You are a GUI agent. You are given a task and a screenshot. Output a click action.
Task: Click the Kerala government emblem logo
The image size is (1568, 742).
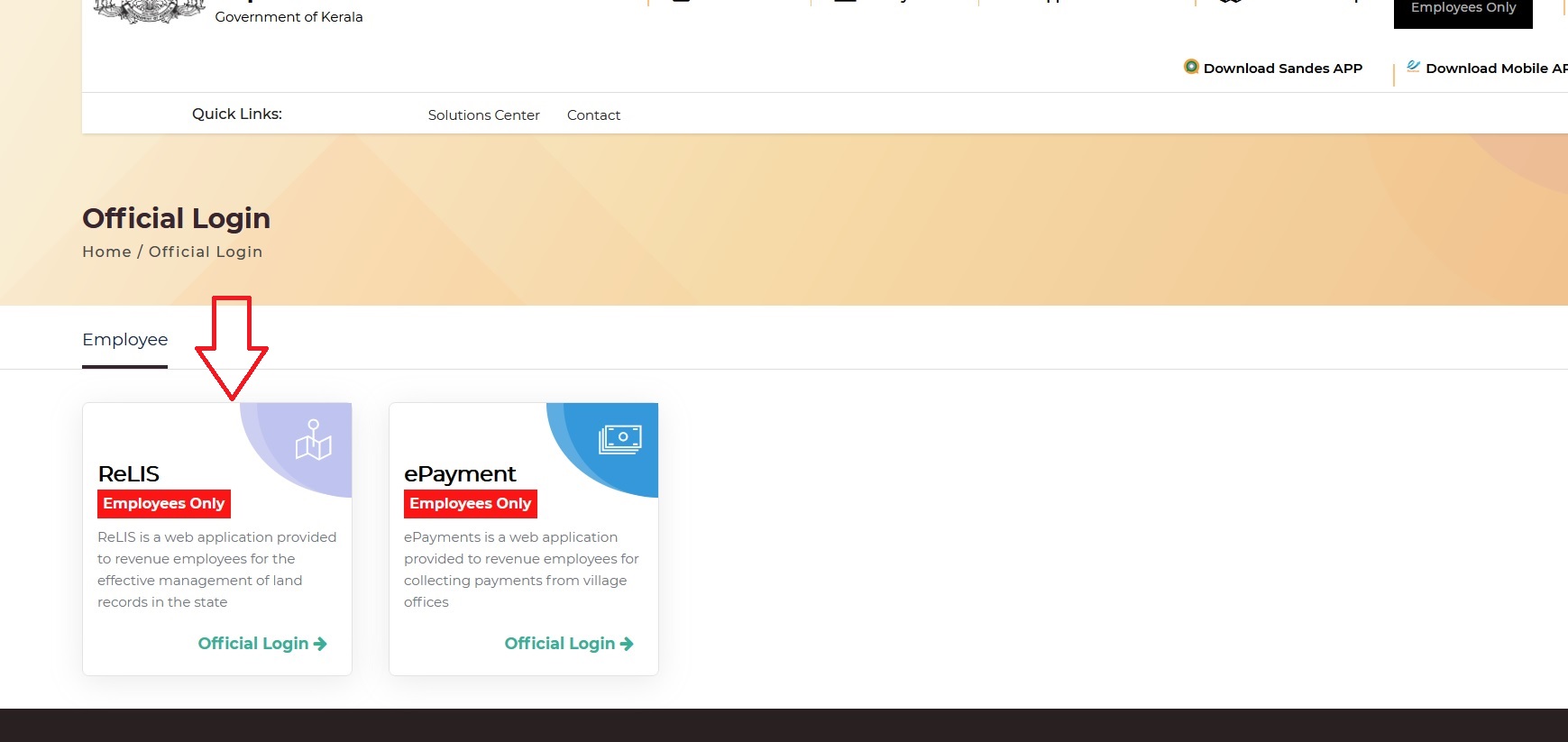pos(150,11)
